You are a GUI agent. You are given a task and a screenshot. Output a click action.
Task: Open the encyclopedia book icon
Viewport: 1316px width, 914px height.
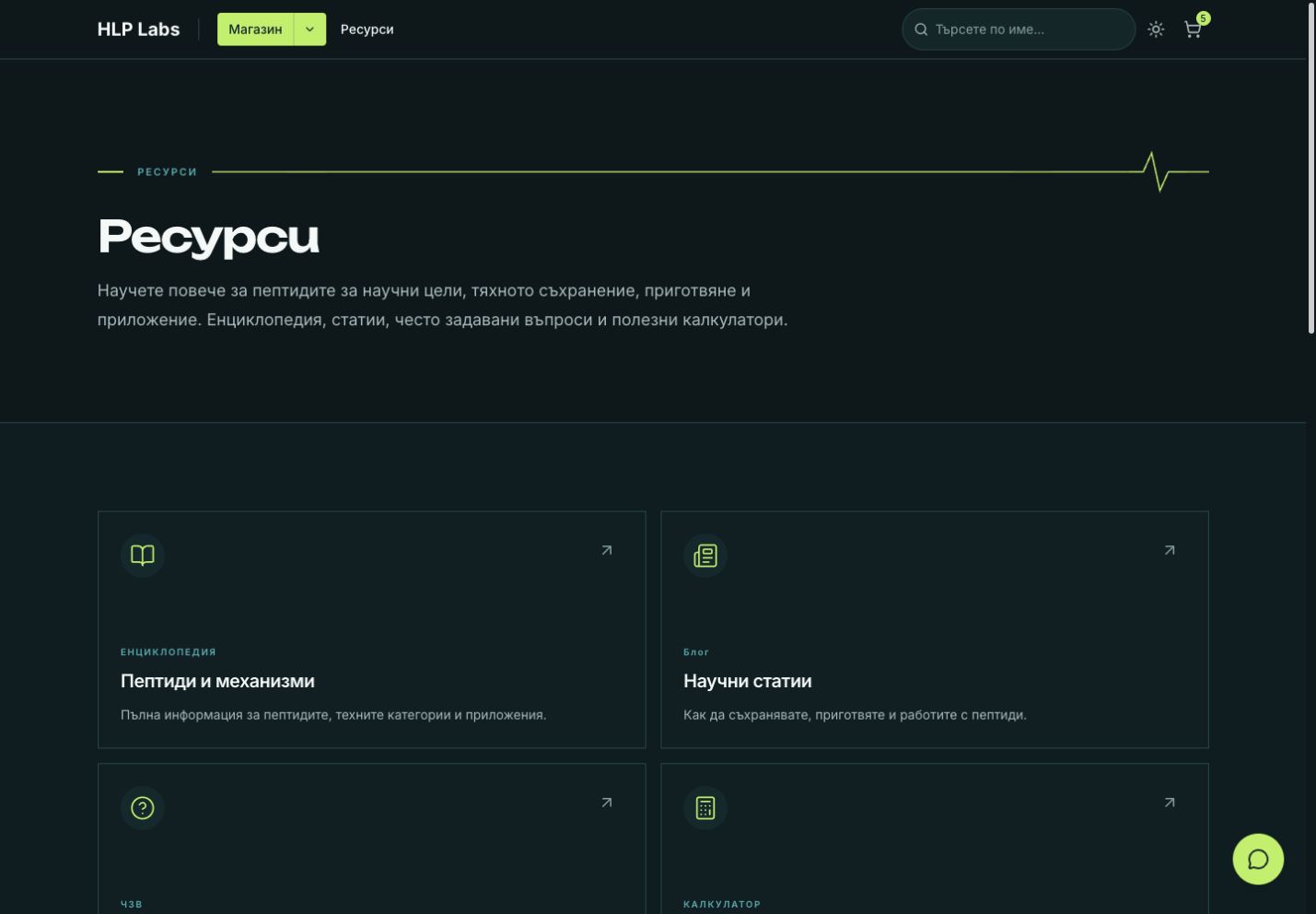point(143,556)
